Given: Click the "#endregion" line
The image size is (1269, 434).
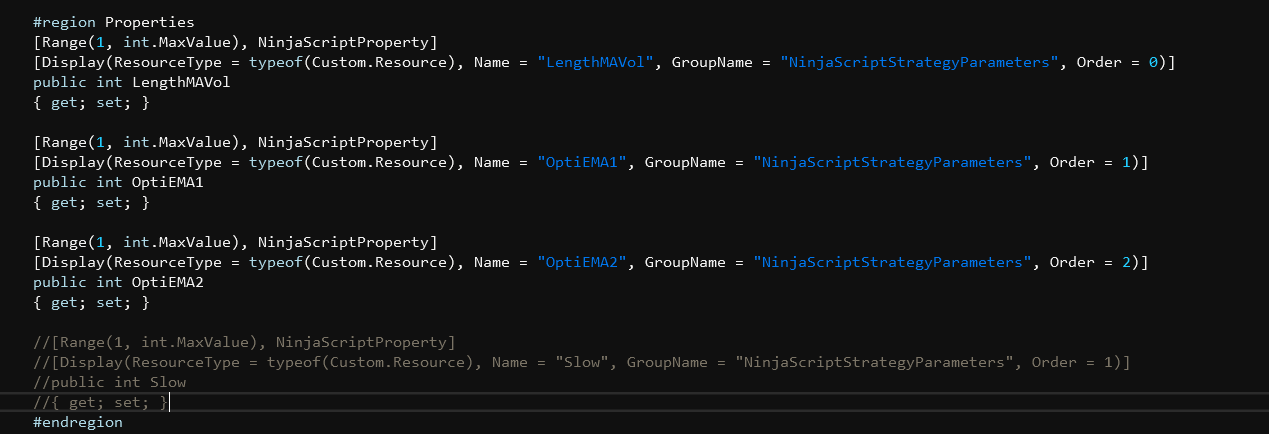Looking at the screenshot, I should (x=78, y=422).
